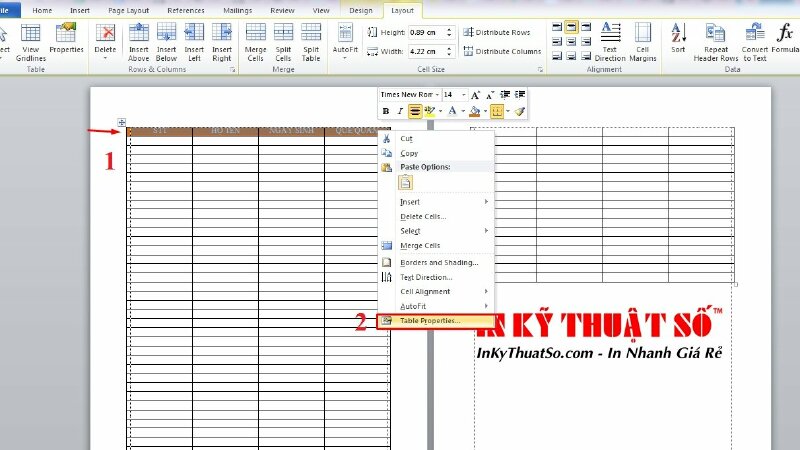Screen dimensions: 800x450
Task: Choose Copy from context menu
Action: click(436, 153)
